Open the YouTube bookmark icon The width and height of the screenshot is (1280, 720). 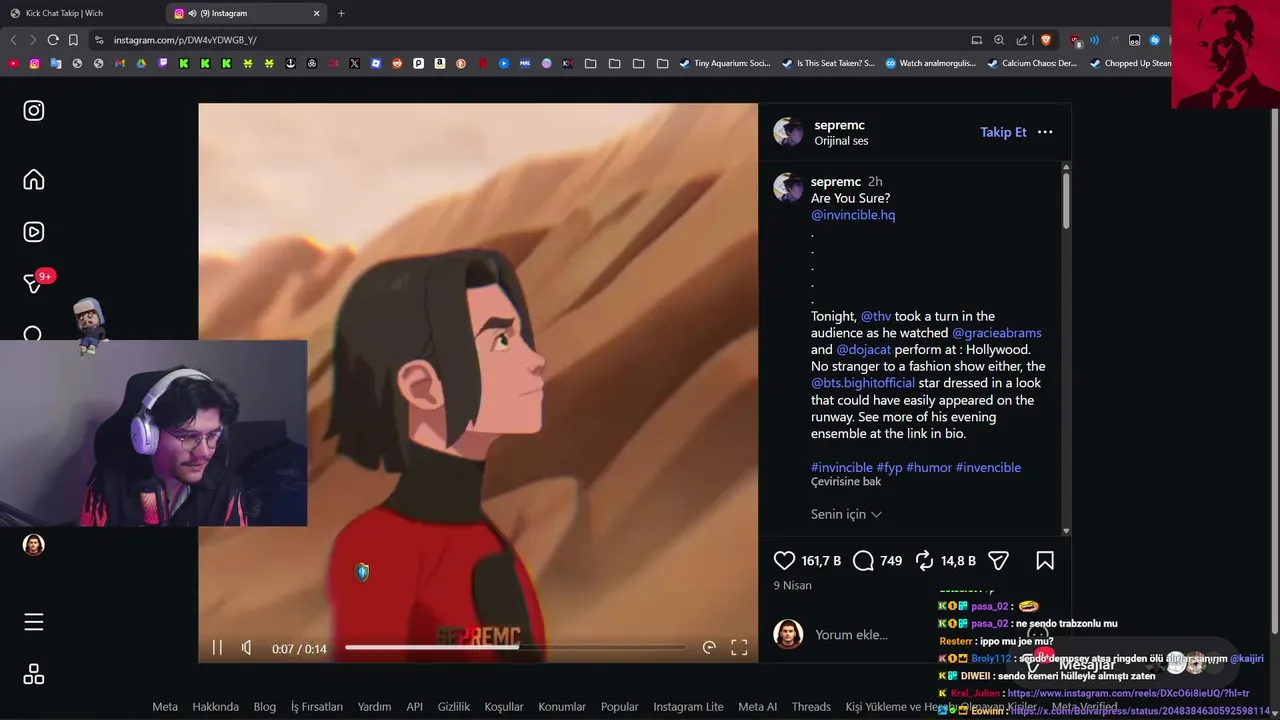point(13,63)
